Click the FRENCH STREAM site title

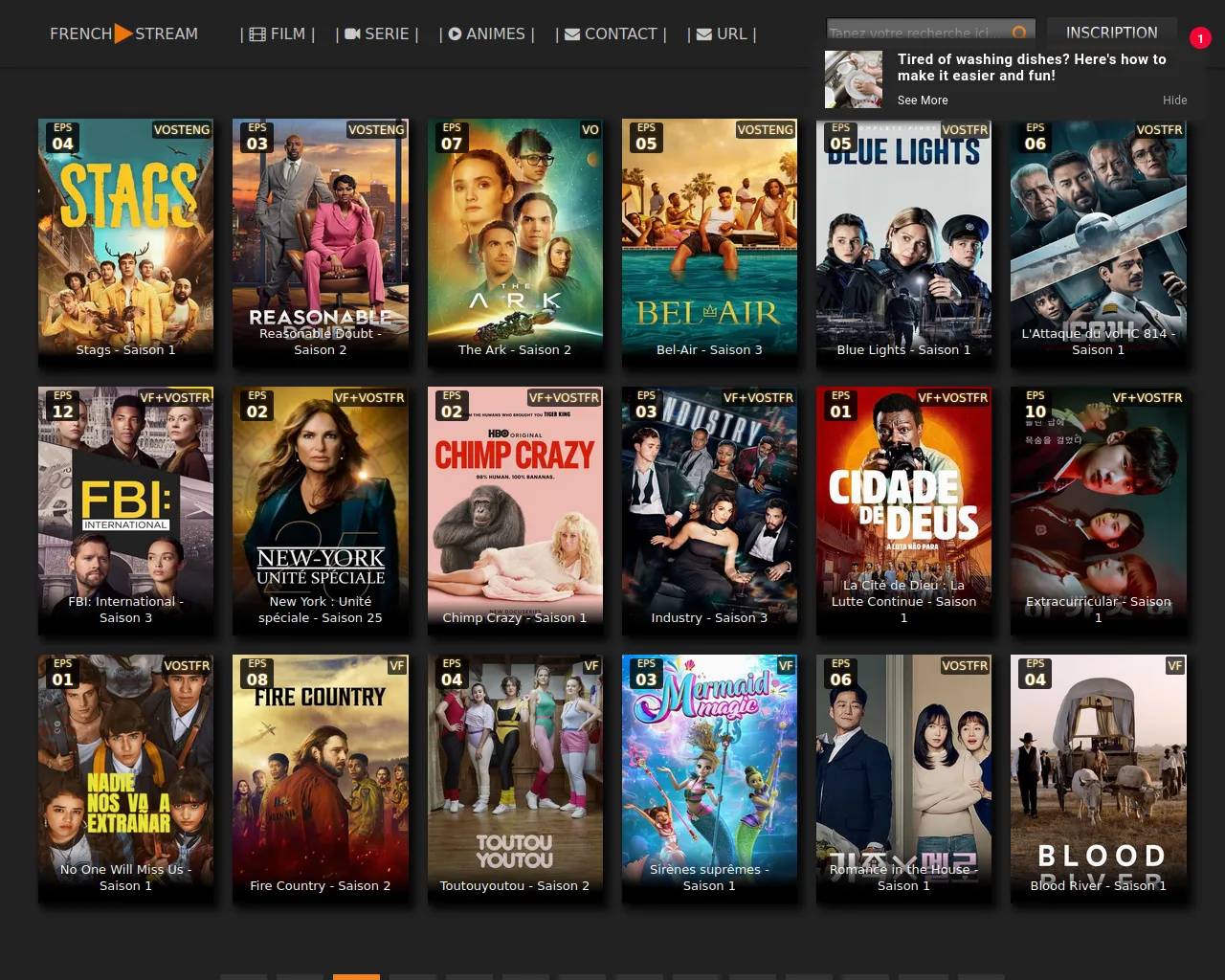(x=123, y=33)
